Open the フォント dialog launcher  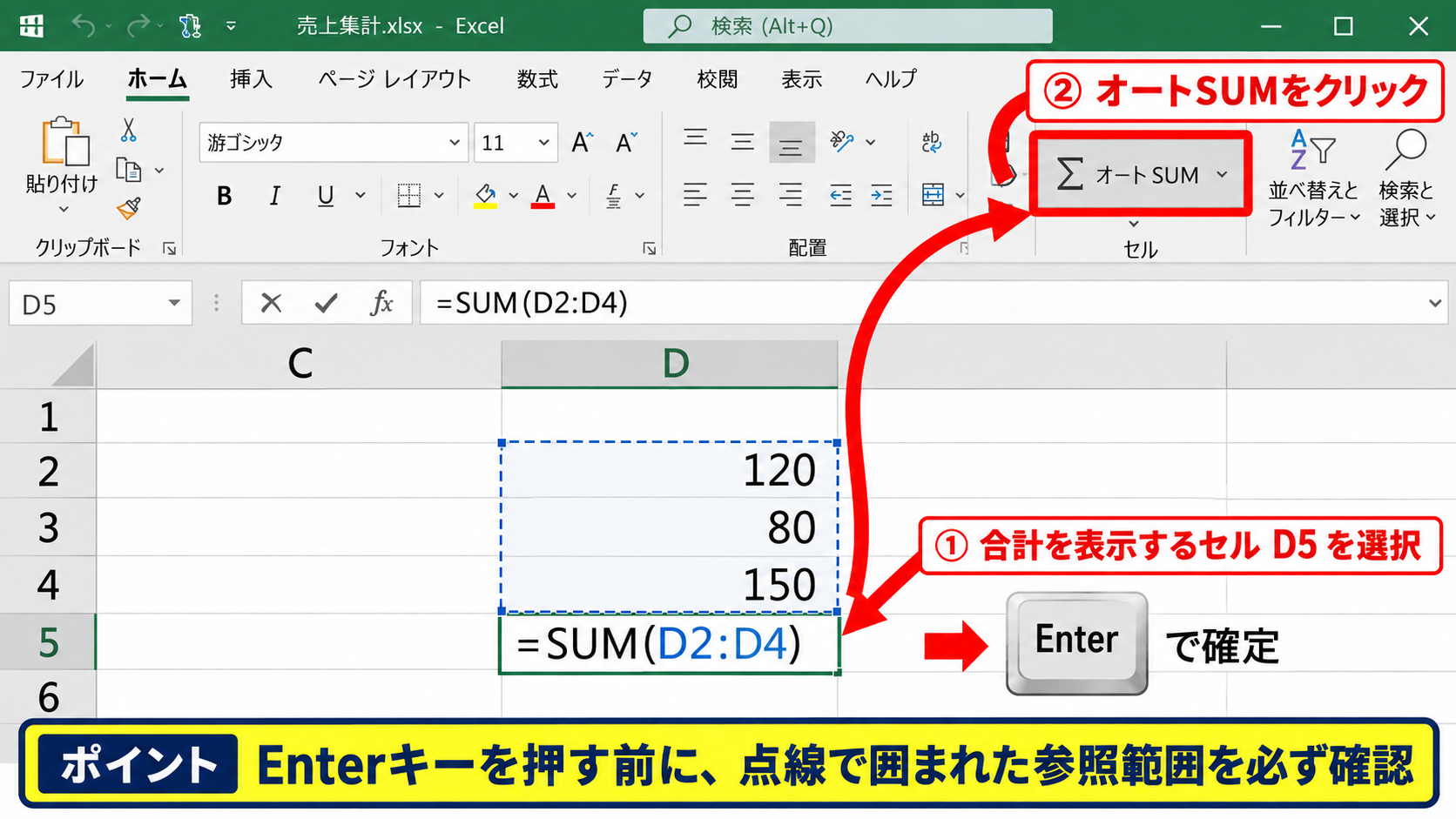[650, 249]
